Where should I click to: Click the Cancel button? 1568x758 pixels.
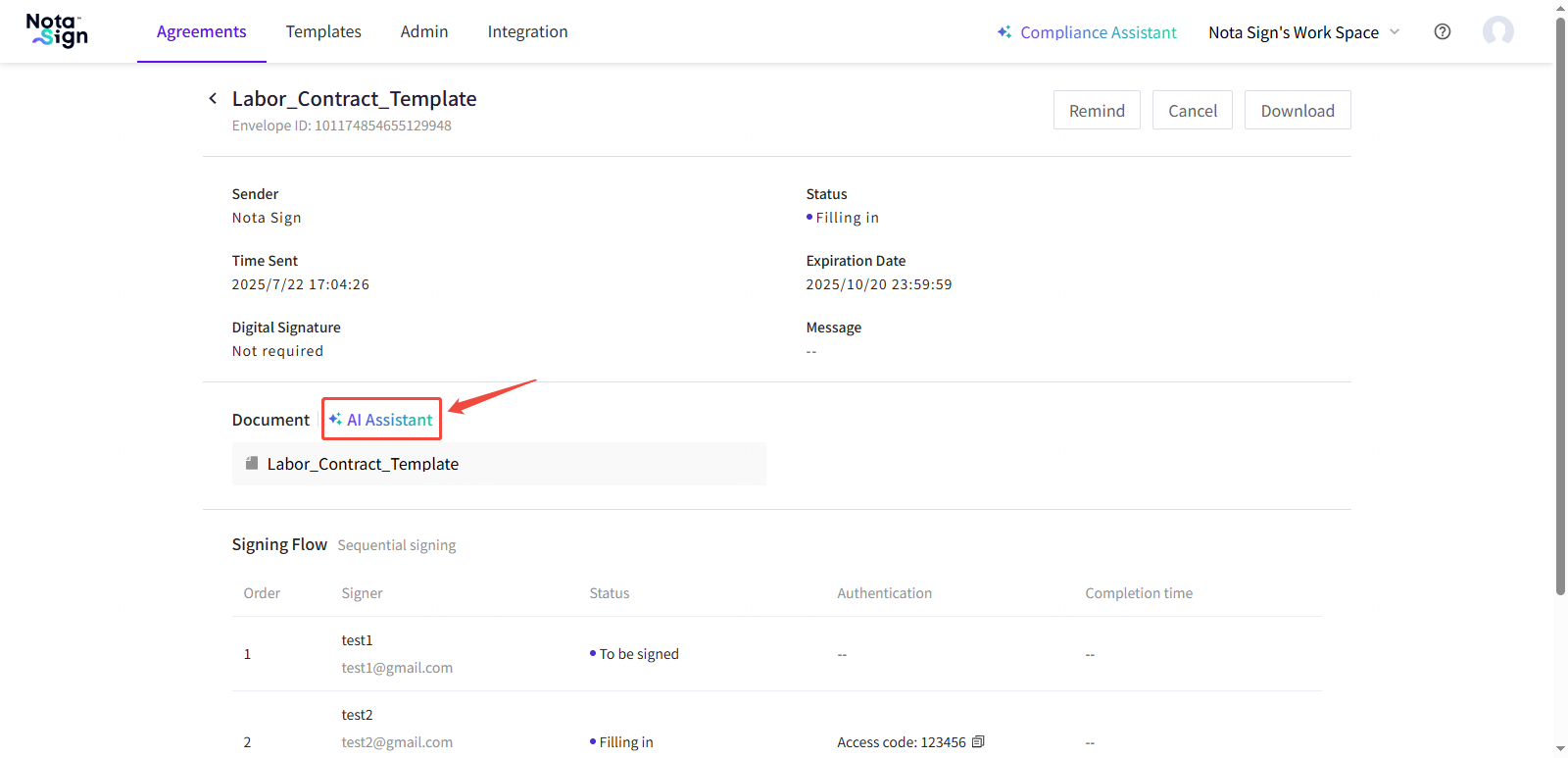click(x=1192, y=111)
